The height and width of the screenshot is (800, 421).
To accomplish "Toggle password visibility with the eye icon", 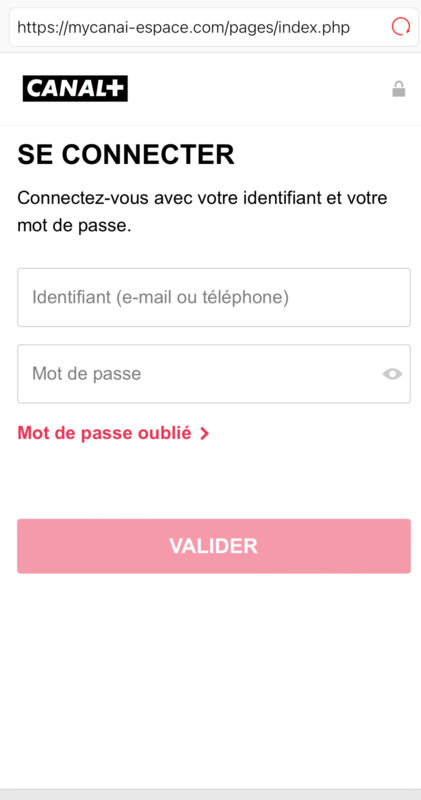I will tap(392, 374).
